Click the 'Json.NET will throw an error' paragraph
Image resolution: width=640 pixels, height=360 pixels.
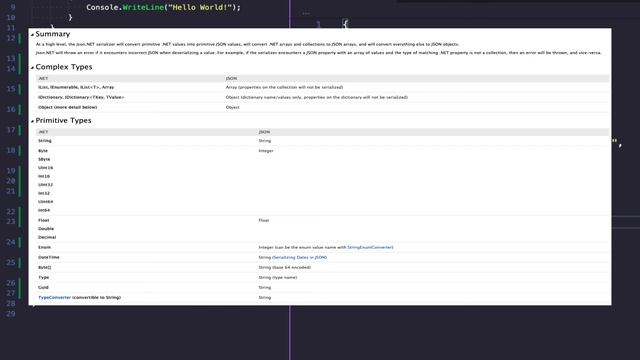pos(318,53)
